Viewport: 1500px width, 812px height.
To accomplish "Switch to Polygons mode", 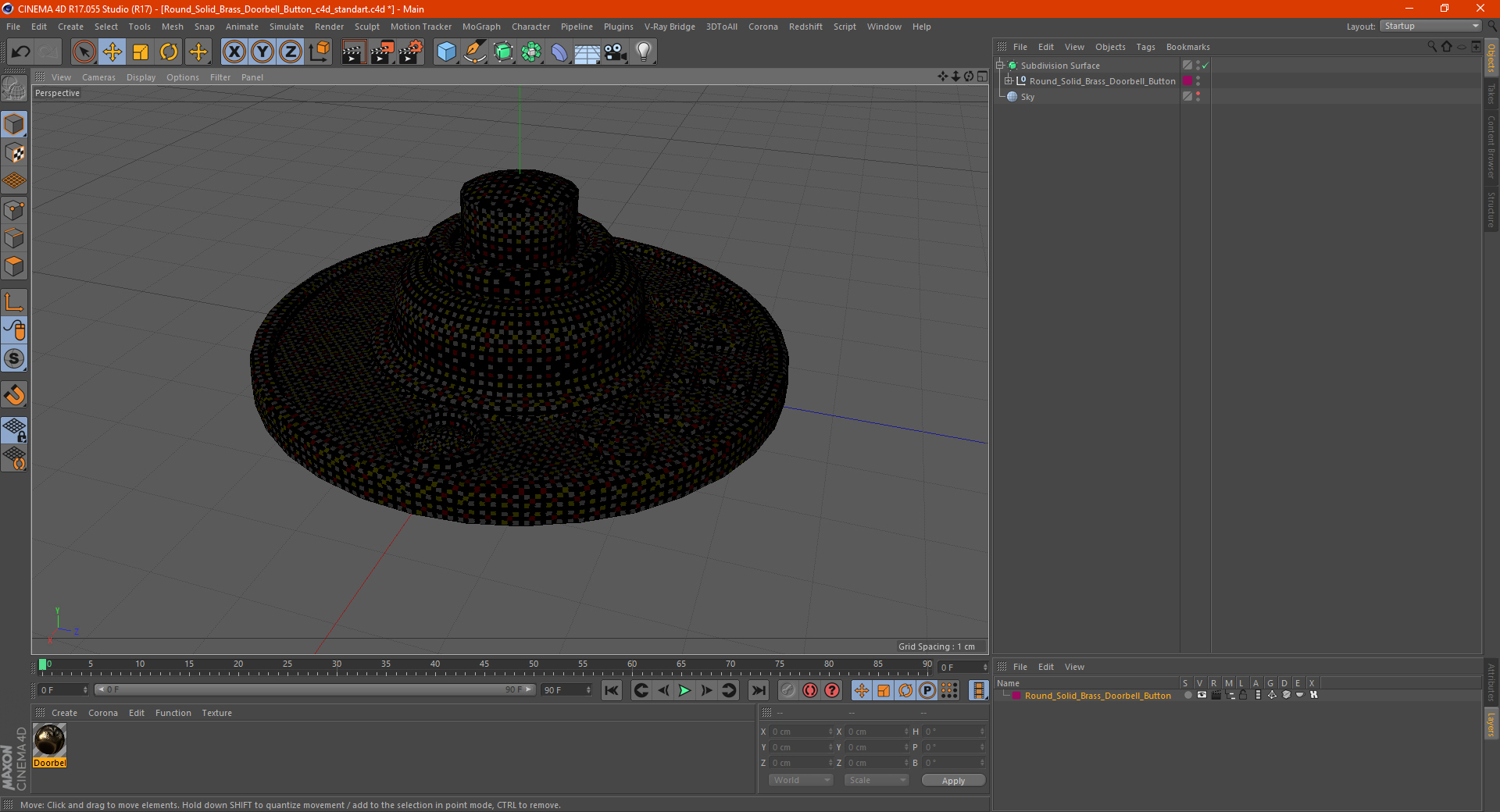I will (14, 266).
